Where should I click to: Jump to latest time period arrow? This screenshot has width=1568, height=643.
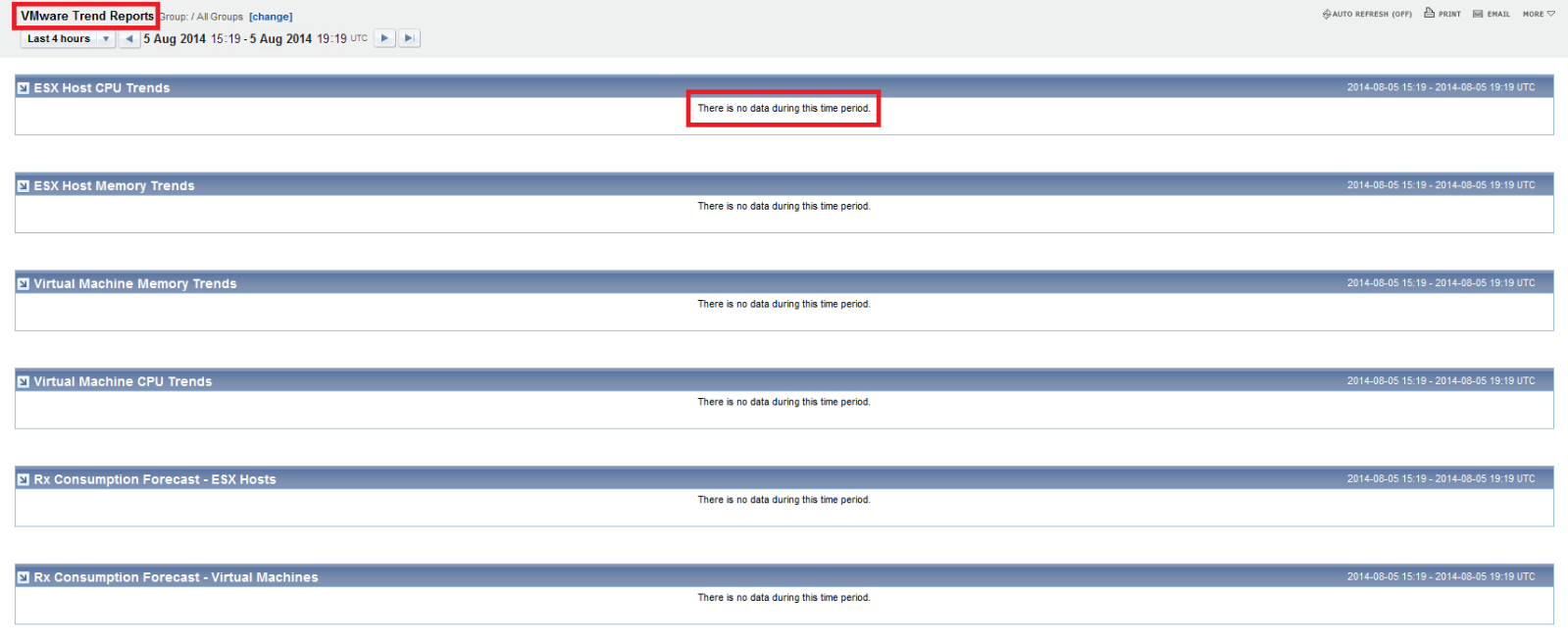[x=410, y=38]
